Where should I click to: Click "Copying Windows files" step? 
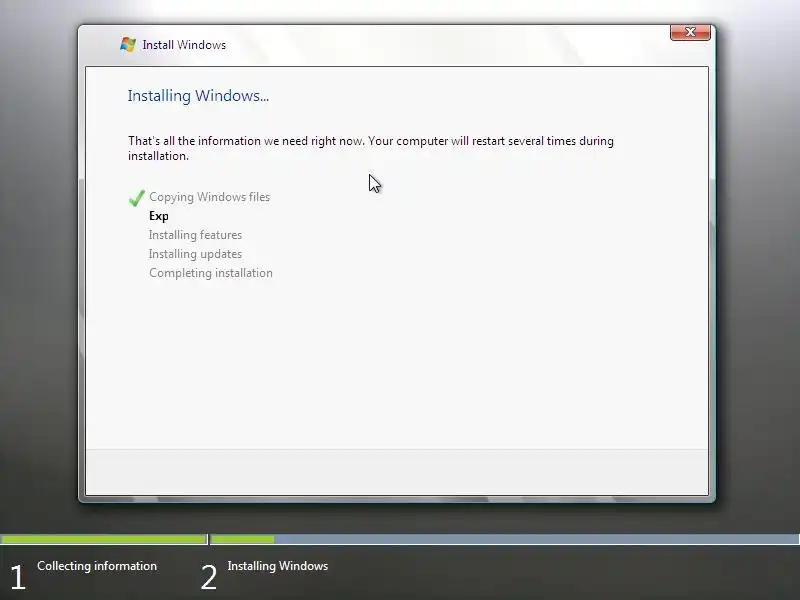click(209, 197)
